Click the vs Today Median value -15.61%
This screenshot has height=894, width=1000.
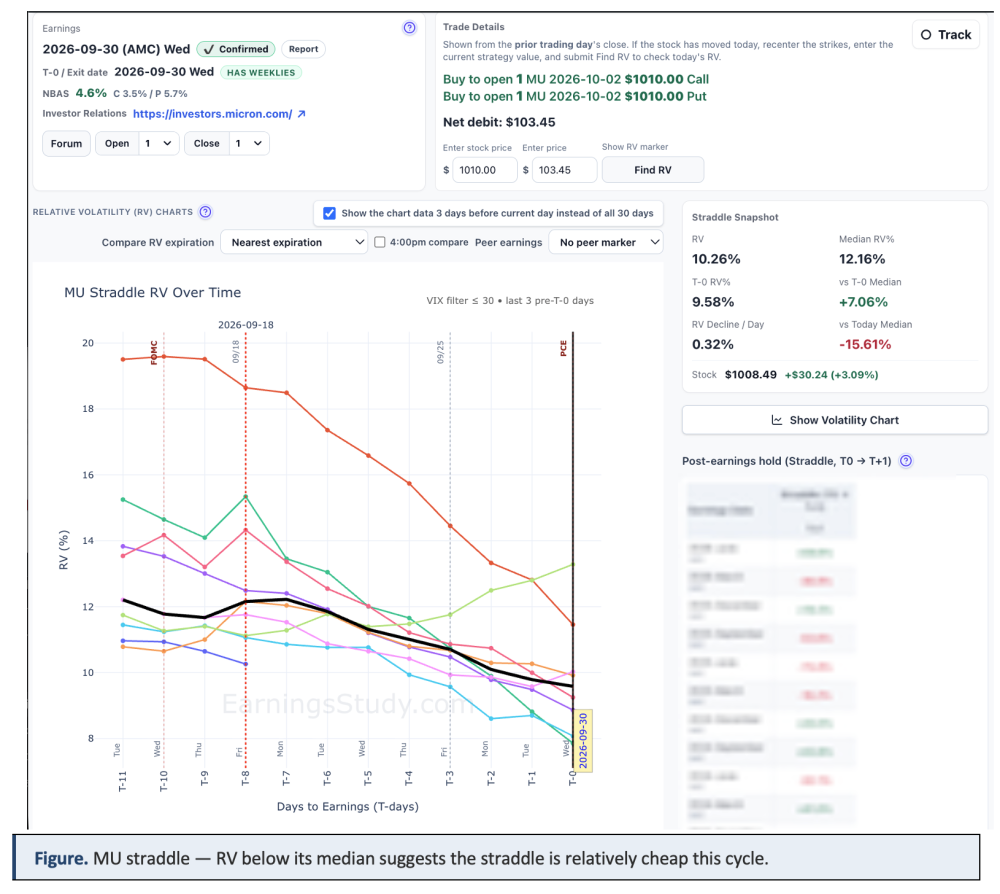tap(865, 344)
